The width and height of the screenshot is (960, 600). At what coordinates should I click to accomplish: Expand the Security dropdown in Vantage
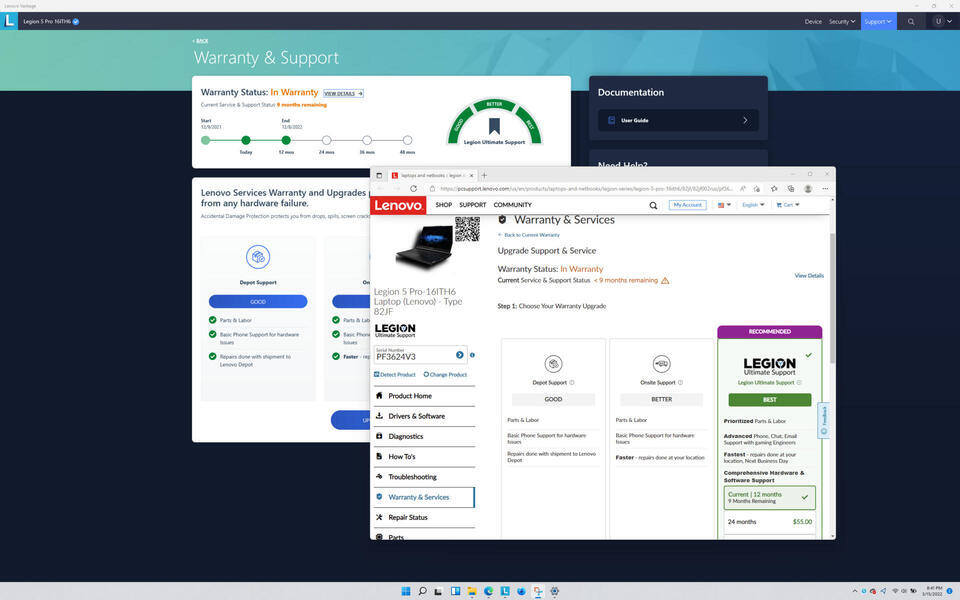pyautogui.click(x=842, y=21)
